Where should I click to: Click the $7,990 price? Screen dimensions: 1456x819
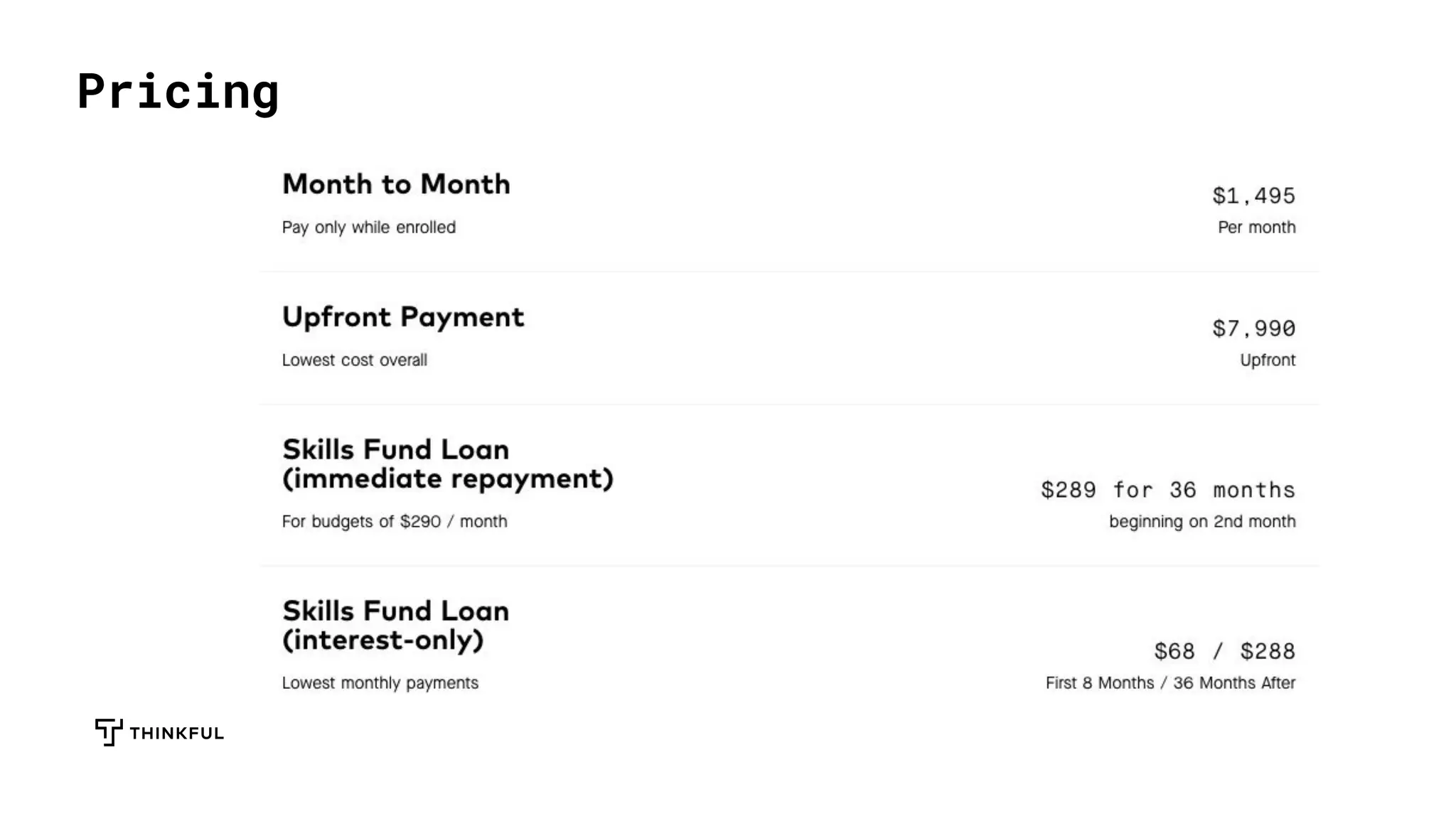tap(1253, 328)
